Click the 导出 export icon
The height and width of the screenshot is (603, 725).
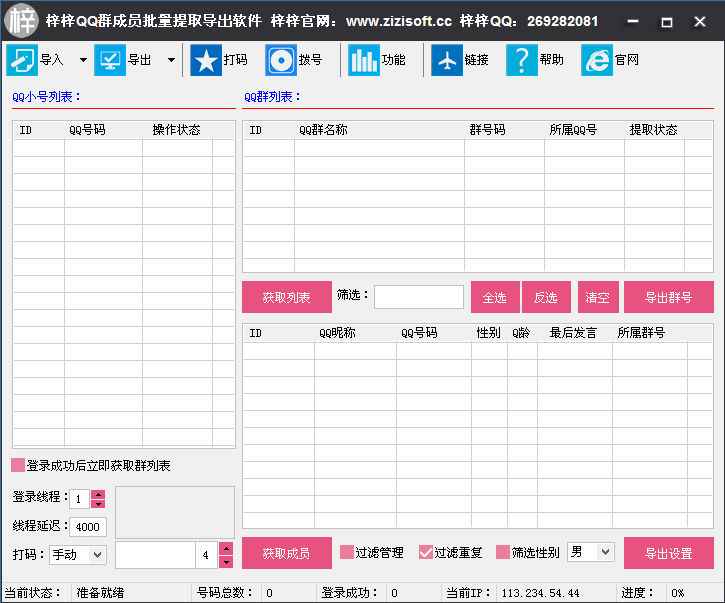click(110, 60)
